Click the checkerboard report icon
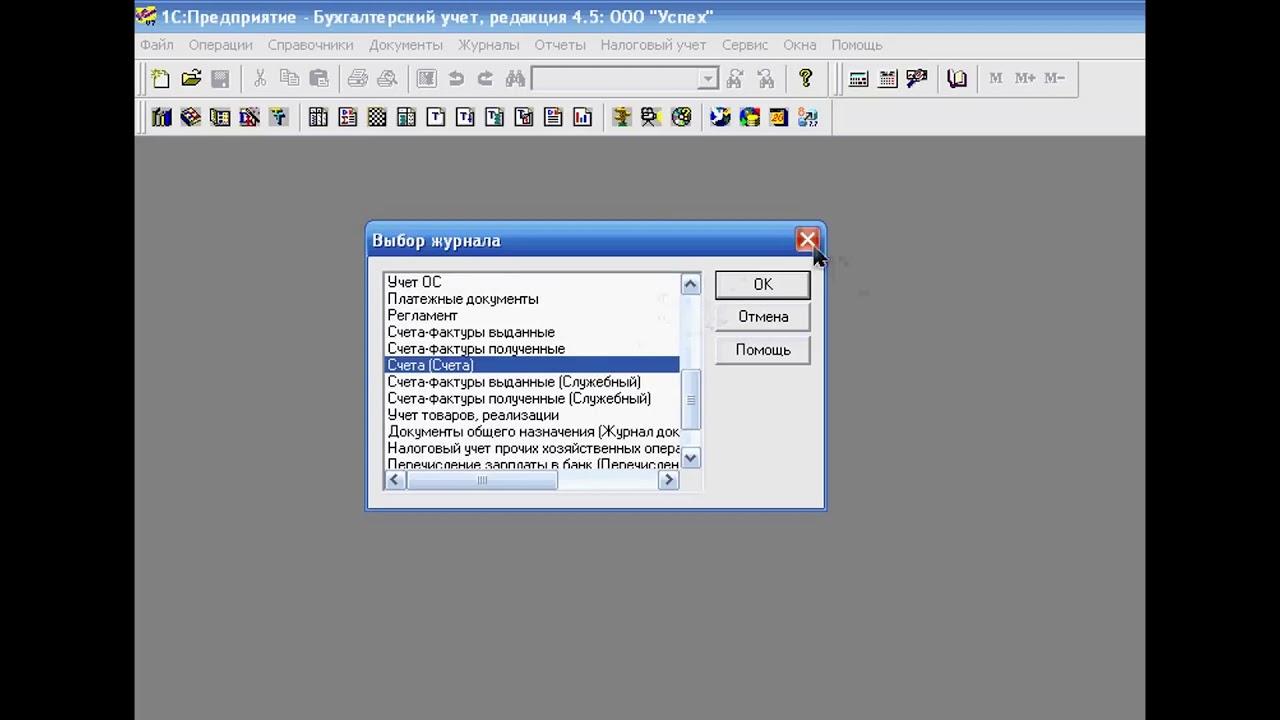This screenshot has height=720, width=1280. 377,117
